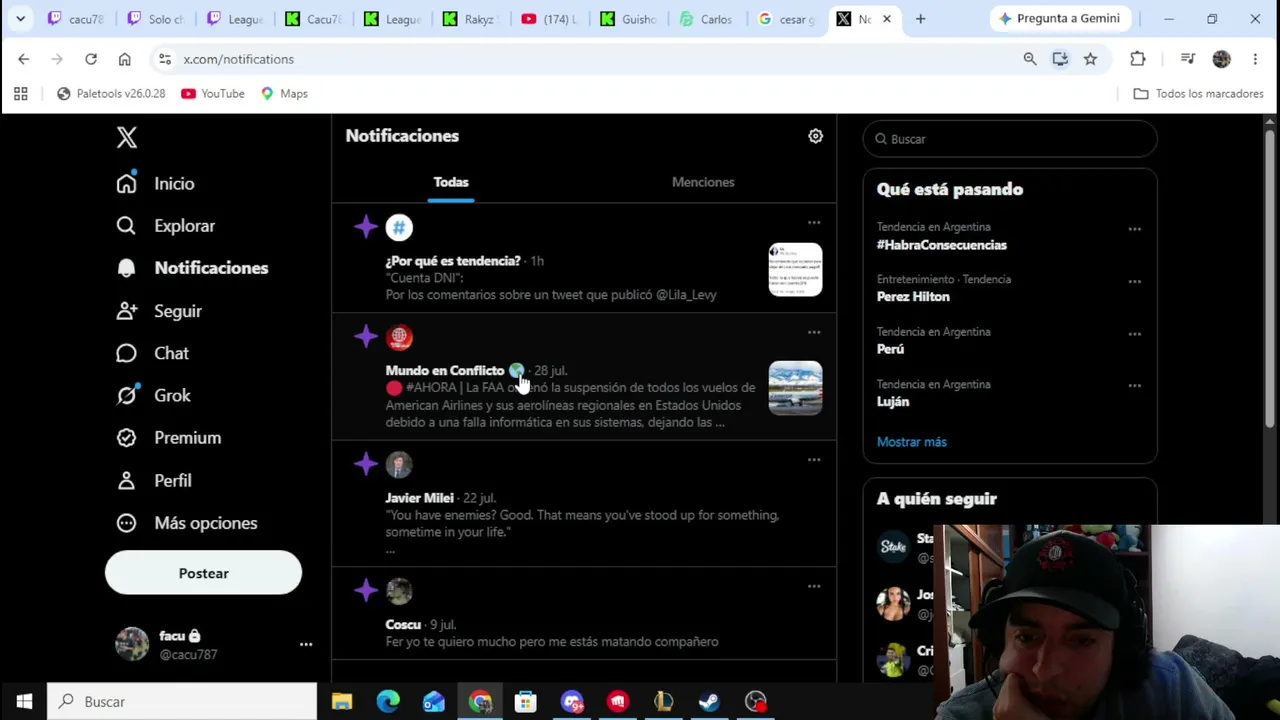Viewport: 1280px width, 720px height.
Task: Click Mostrar más under trends
Action: (x=911, y=442)
